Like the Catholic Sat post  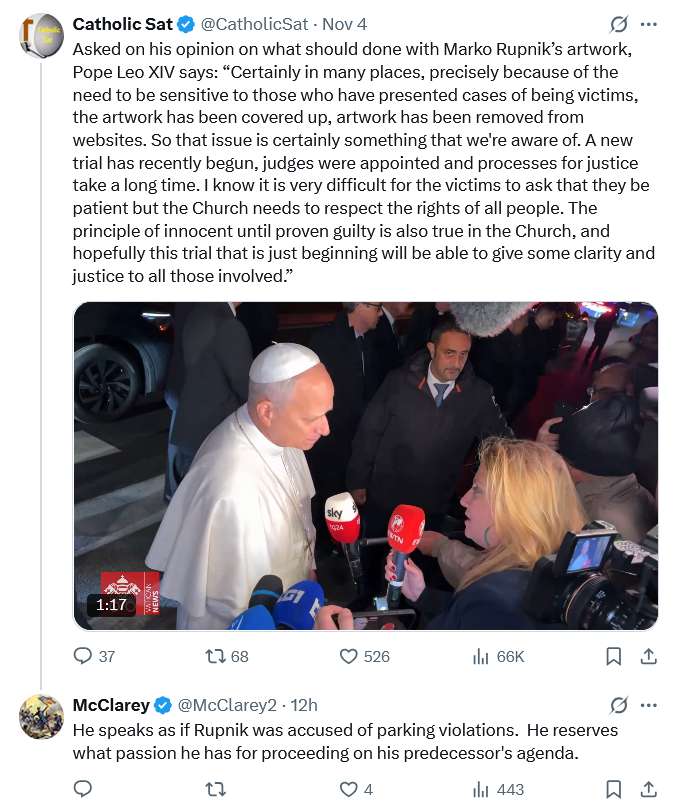point(349,657)
